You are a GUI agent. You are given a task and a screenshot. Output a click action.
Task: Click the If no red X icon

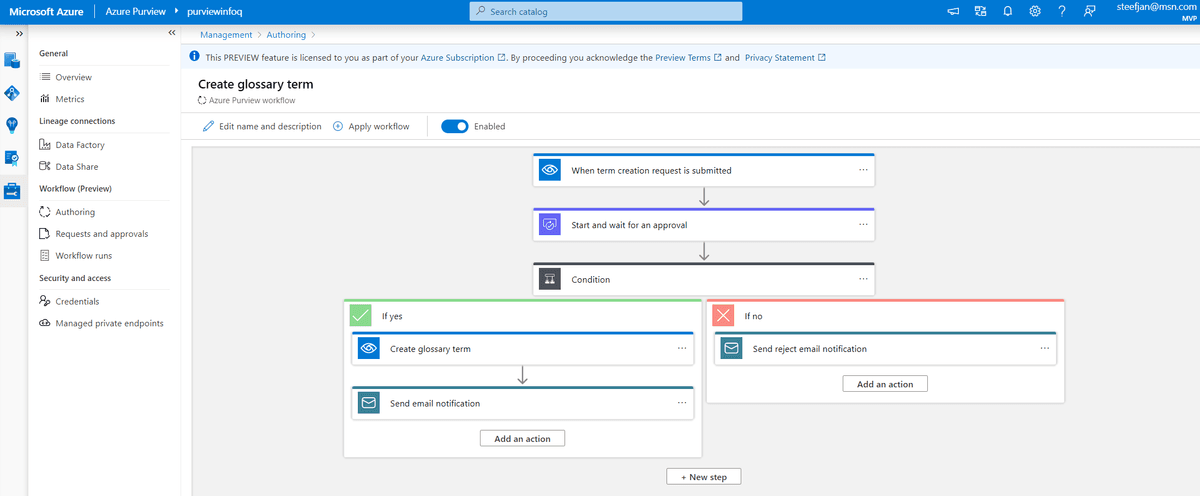tap(723, 315)
